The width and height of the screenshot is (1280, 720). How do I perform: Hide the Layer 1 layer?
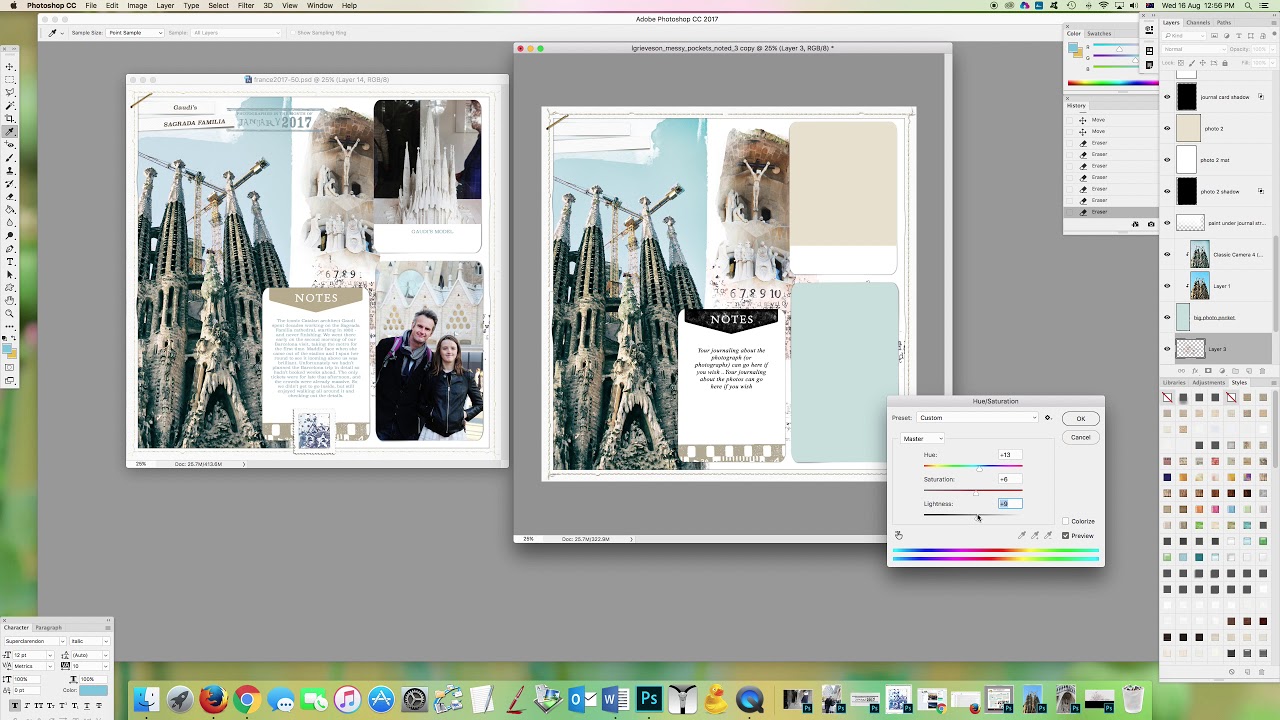pos(1167,286)
